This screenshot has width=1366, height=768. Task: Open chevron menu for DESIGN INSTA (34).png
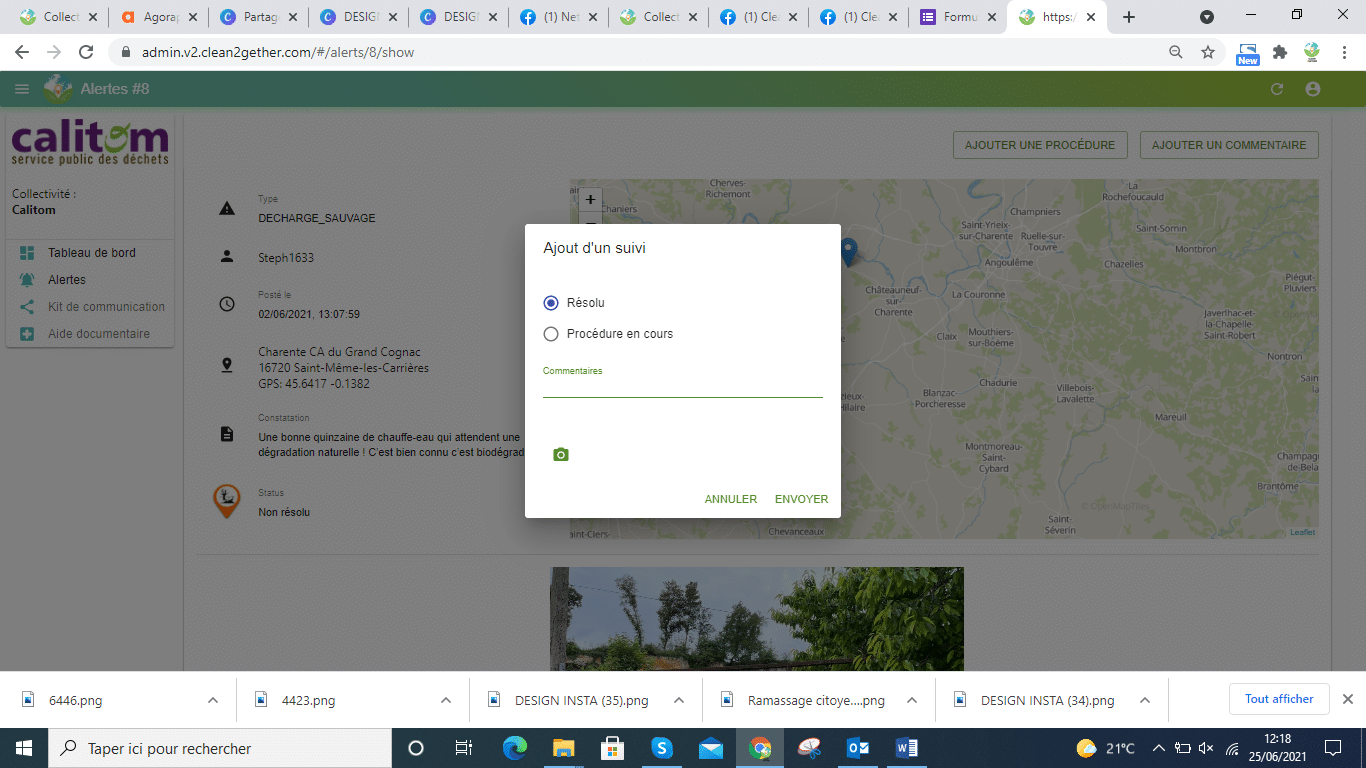tap(1144, 700)
